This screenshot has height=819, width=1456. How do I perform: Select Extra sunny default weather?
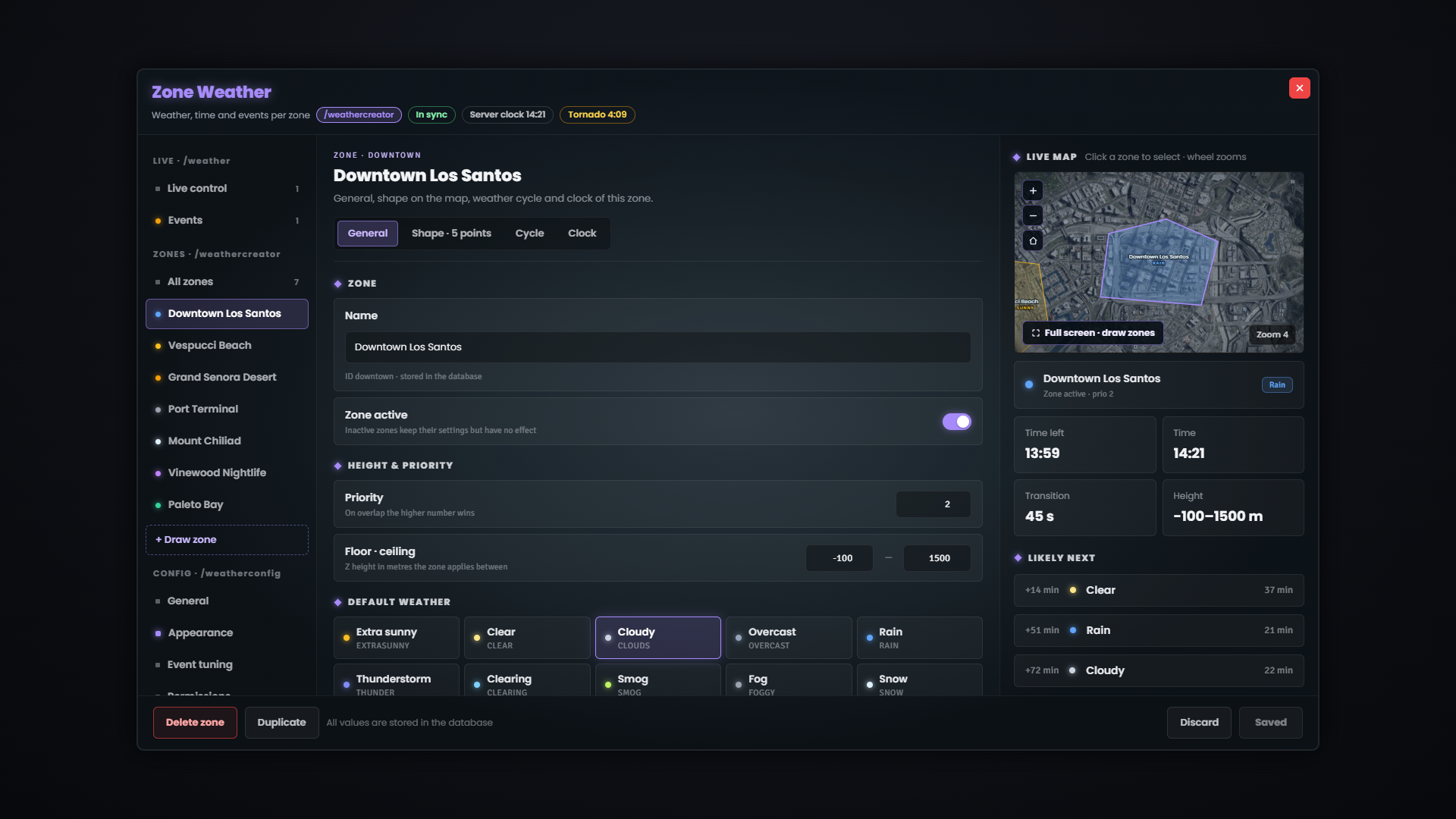(x=397, y=638)
